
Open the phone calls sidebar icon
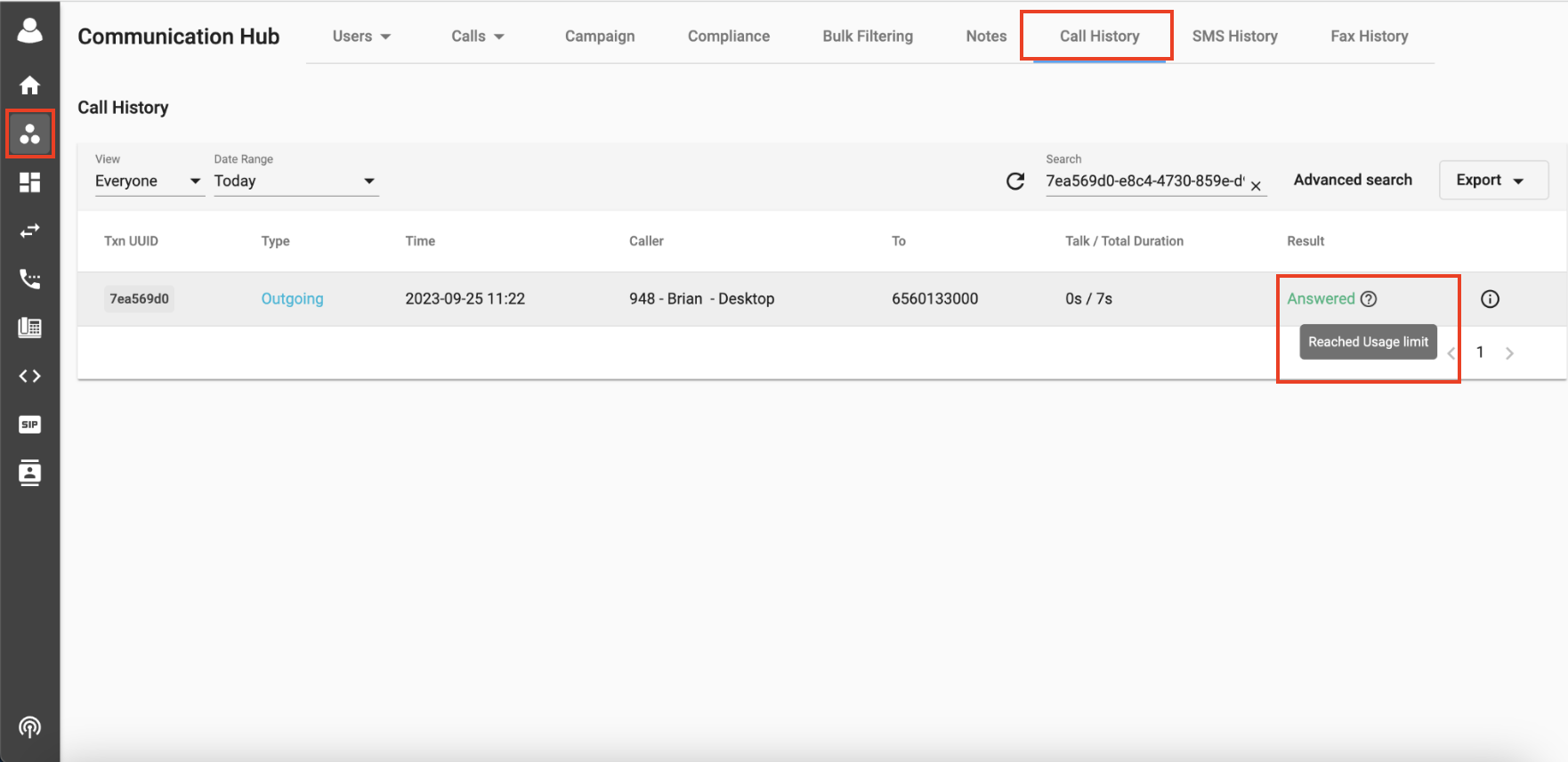point(29,280)
